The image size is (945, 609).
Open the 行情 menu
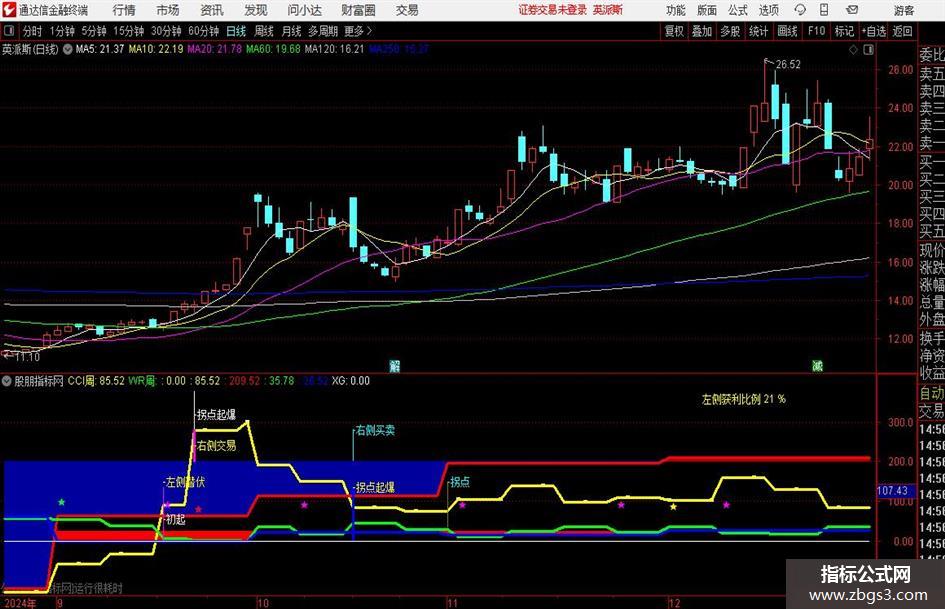coord(124,10)
